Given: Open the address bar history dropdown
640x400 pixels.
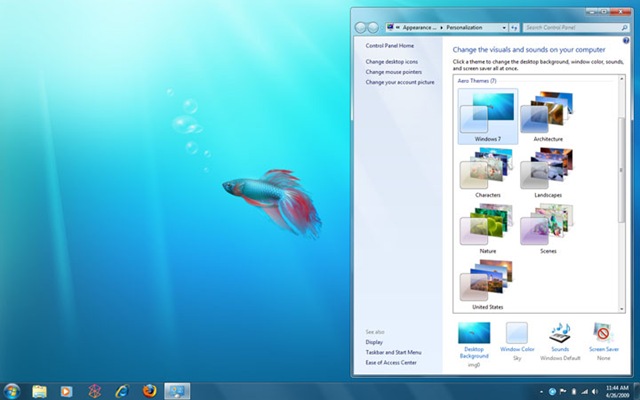Looking at the screenshot, I should [x=504, y=28].
